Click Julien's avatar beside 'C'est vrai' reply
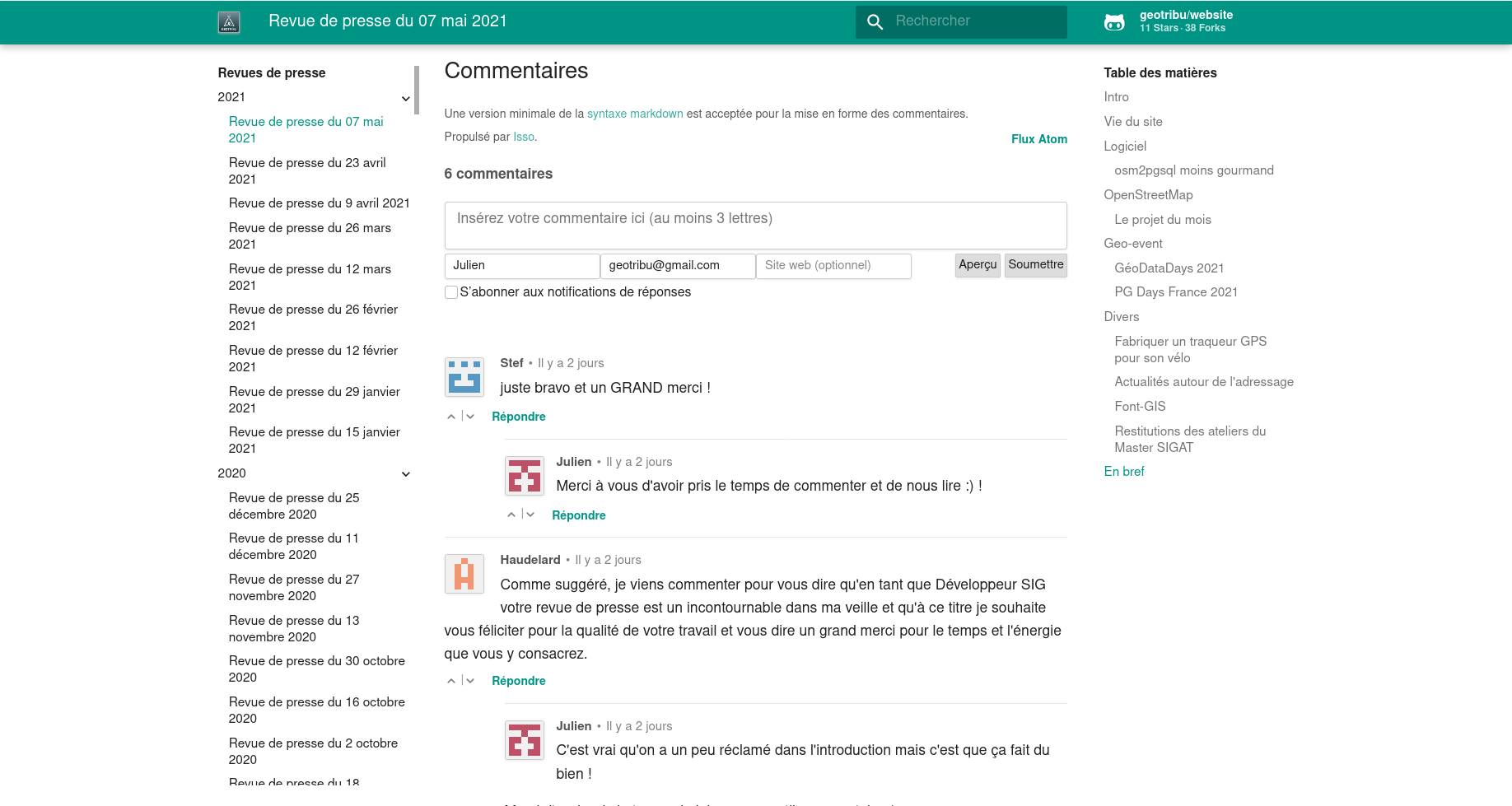This screenshot has height=806, width=1512. tap(525, 740)
